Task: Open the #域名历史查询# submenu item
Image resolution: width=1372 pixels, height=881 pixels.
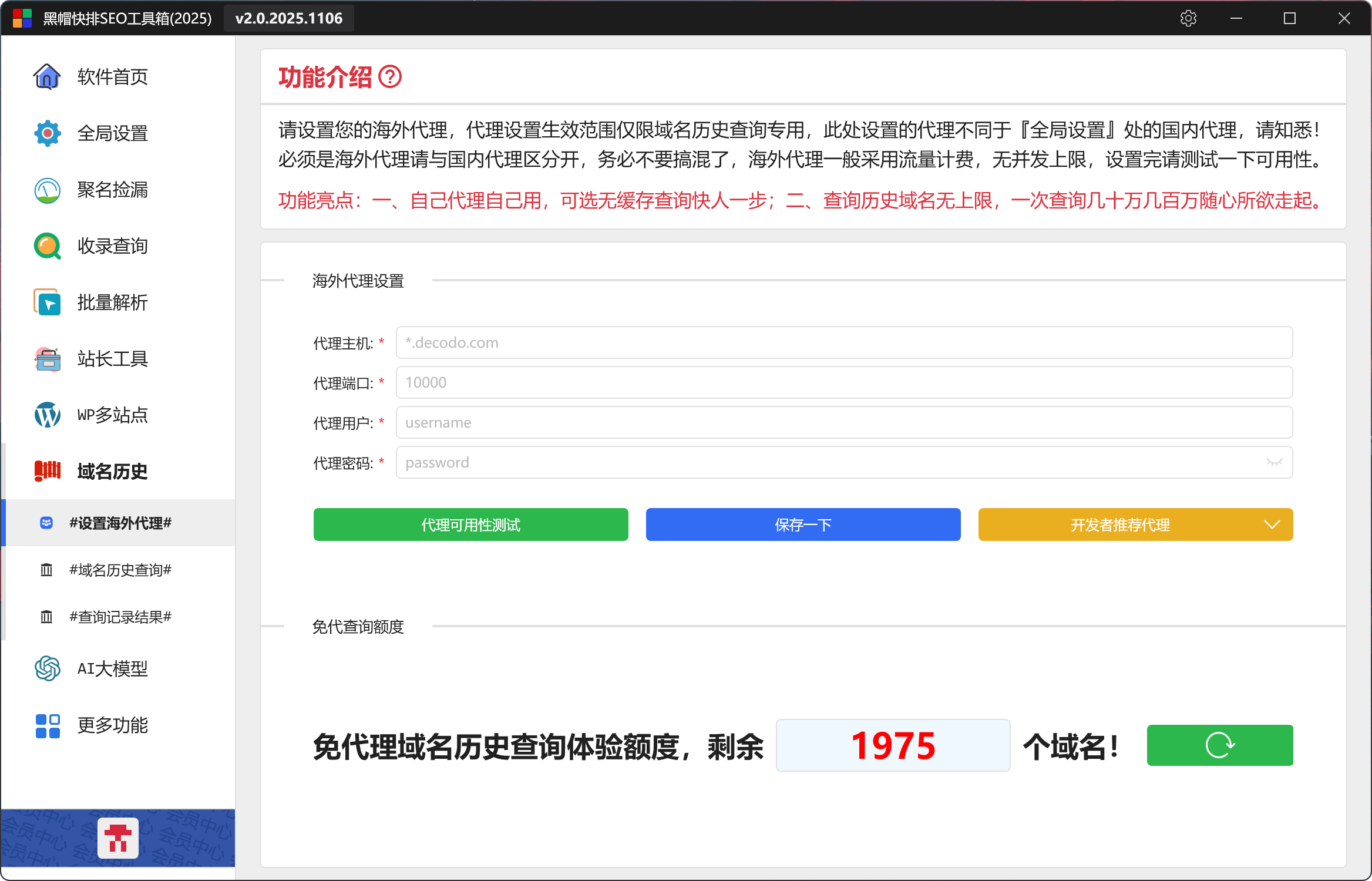Action: [x=120, y=570]
